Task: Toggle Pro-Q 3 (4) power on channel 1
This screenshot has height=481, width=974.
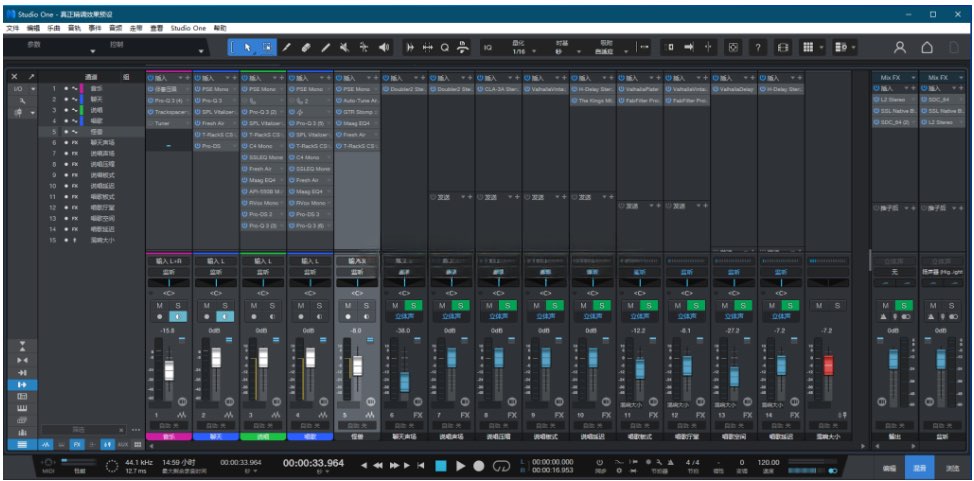Action: coord(151,101)
